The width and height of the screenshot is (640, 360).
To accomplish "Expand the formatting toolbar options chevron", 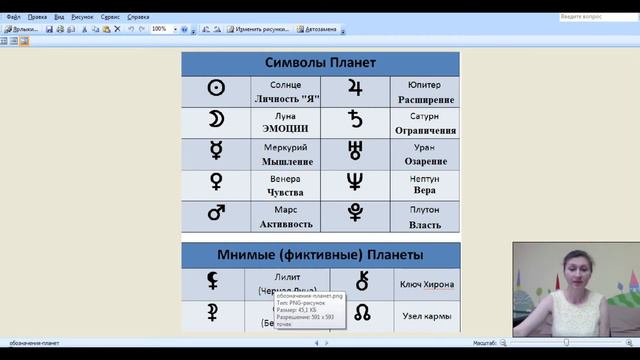I will click(x=343, y=31).
